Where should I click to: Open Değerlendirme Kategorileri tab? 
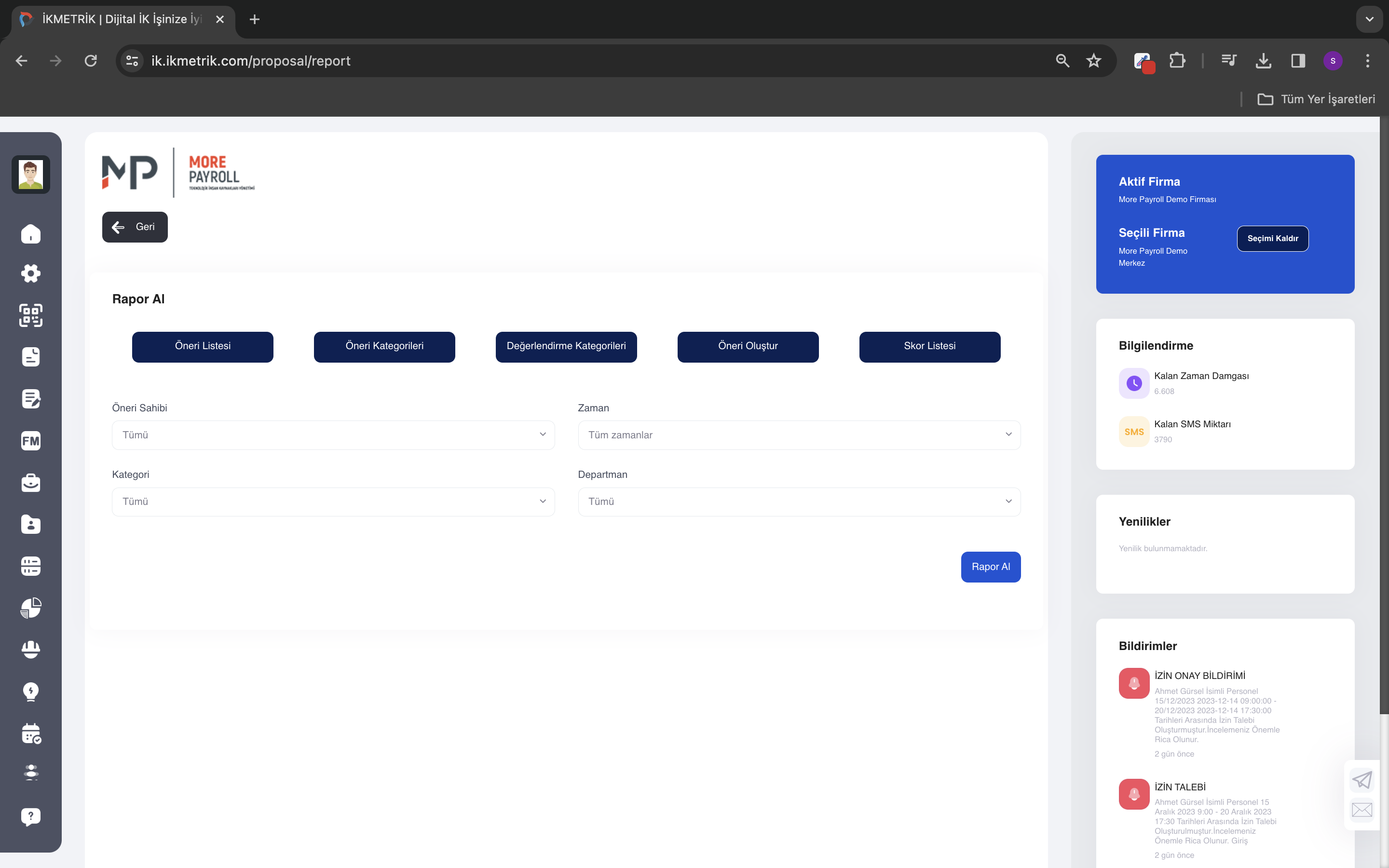(566, 347)
